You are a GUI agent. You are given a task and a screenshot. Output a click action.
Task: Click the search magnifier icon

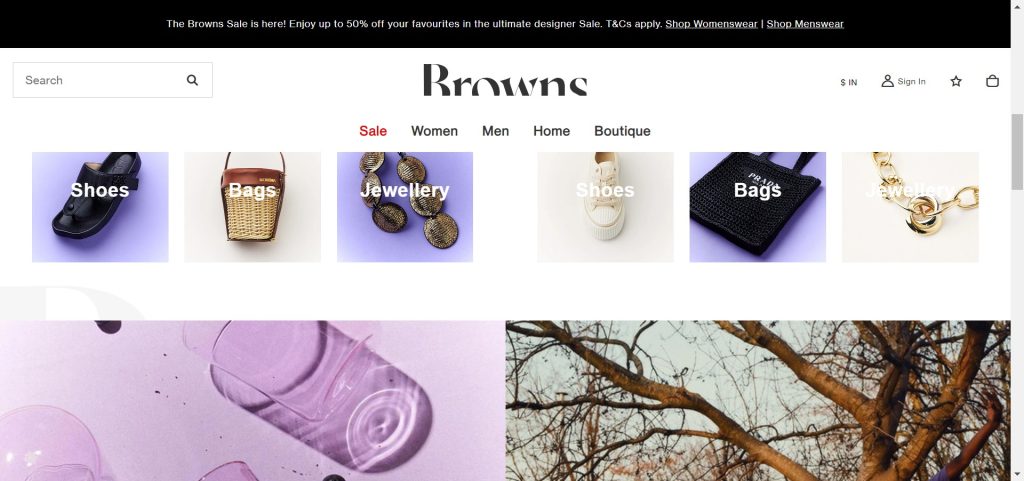pyautogui.click(x=192, y=80)
